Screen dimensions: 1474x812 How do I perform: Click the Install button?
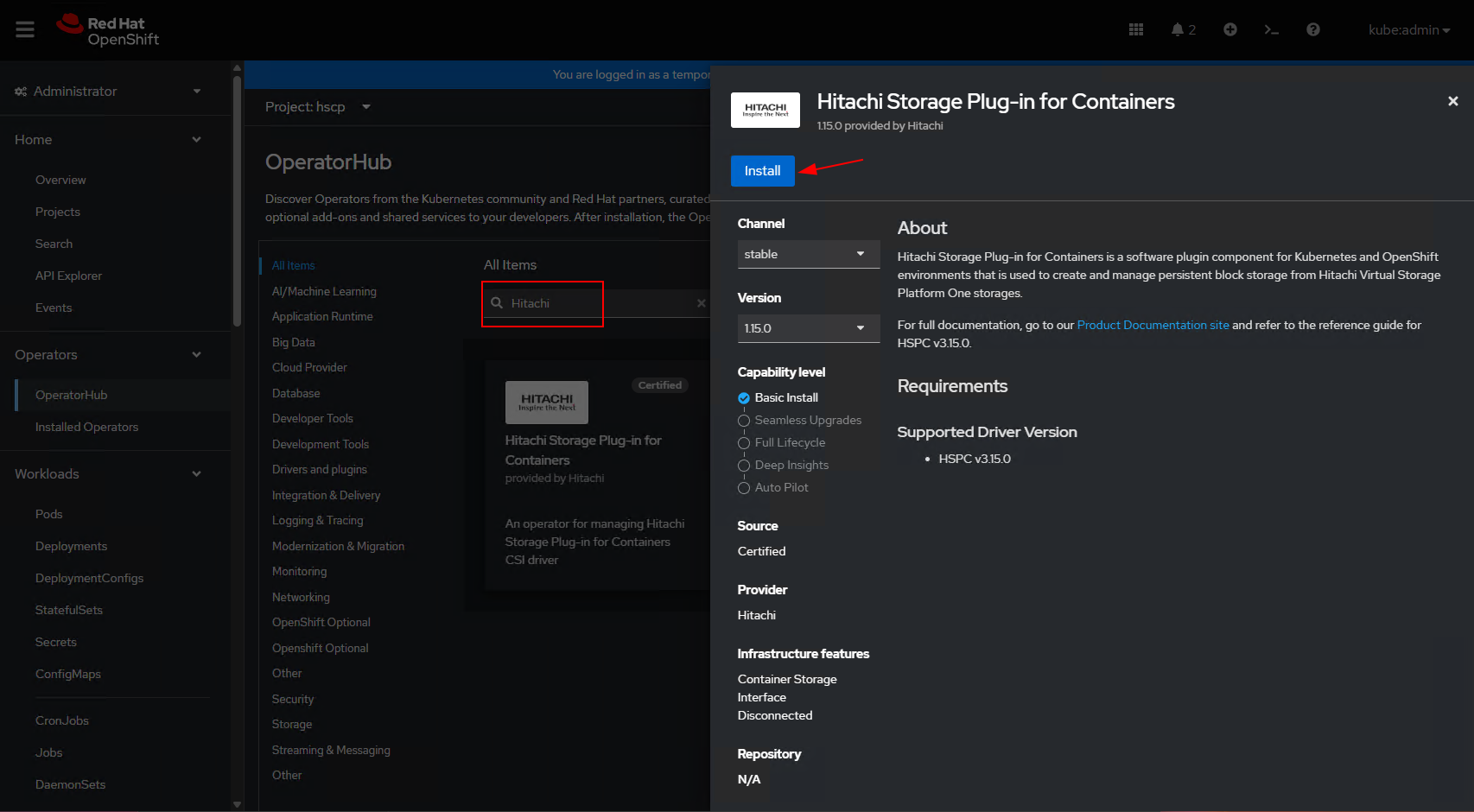(x=763, y=171)
